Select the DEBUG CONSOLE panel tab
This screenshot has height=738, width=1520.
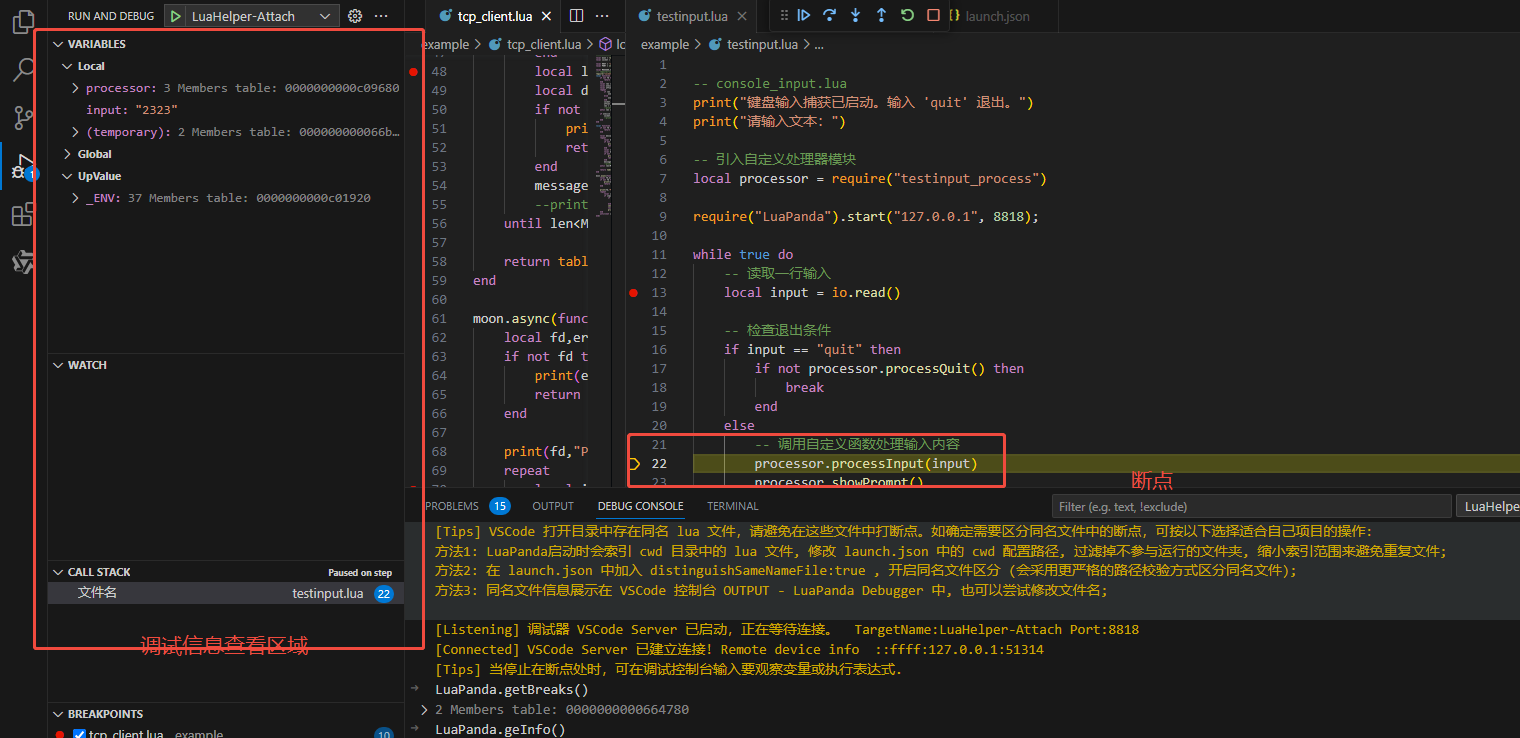tap(641, 506)
